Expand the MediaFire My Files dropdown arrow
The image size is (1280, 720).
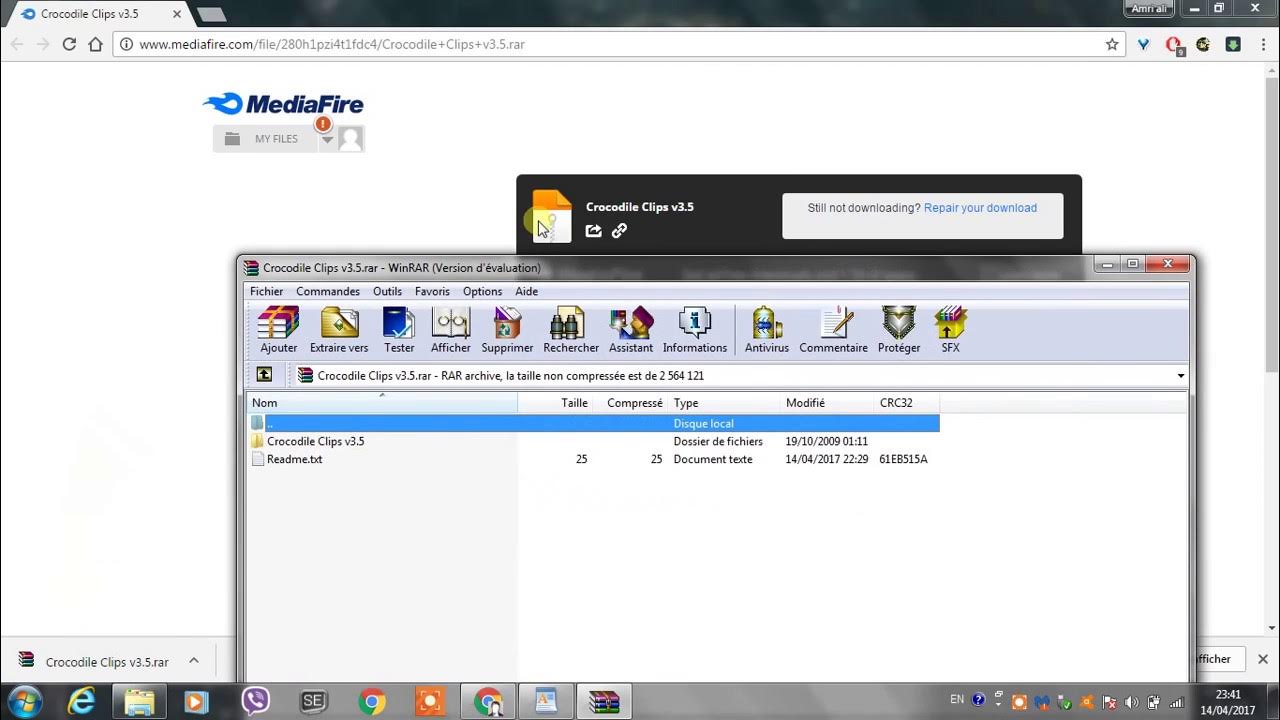coord(327,140)
